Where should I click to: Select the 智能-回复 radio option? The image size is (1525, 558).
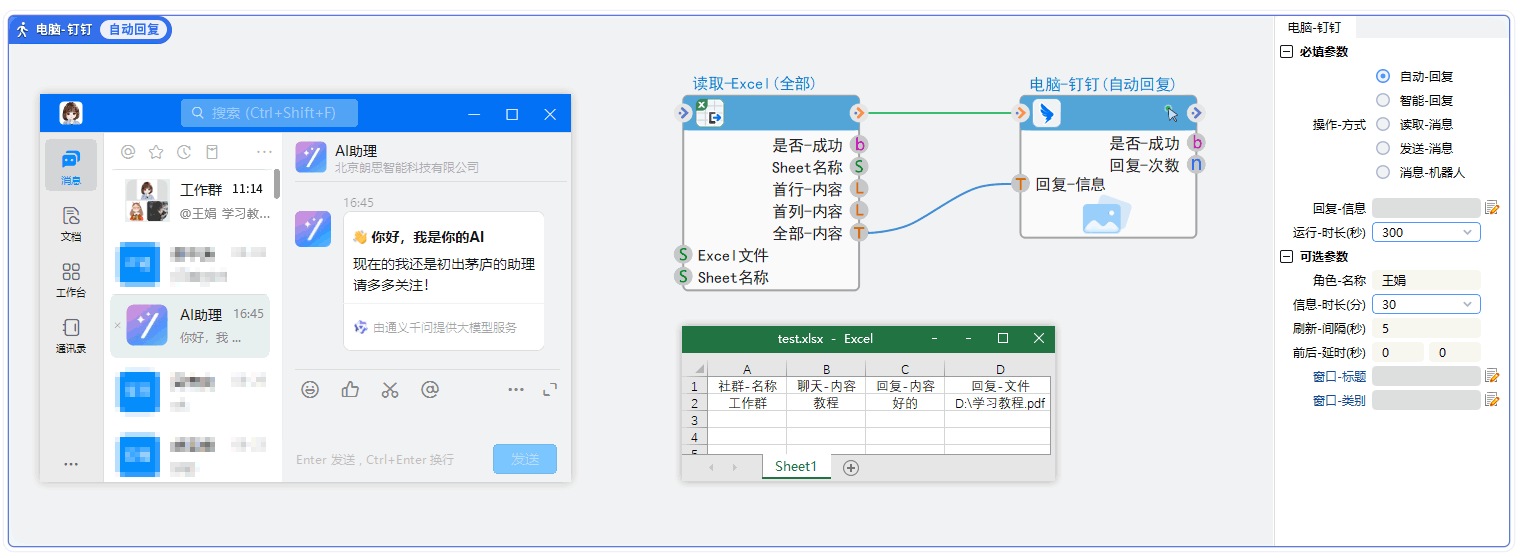[x=1383, y=100]
